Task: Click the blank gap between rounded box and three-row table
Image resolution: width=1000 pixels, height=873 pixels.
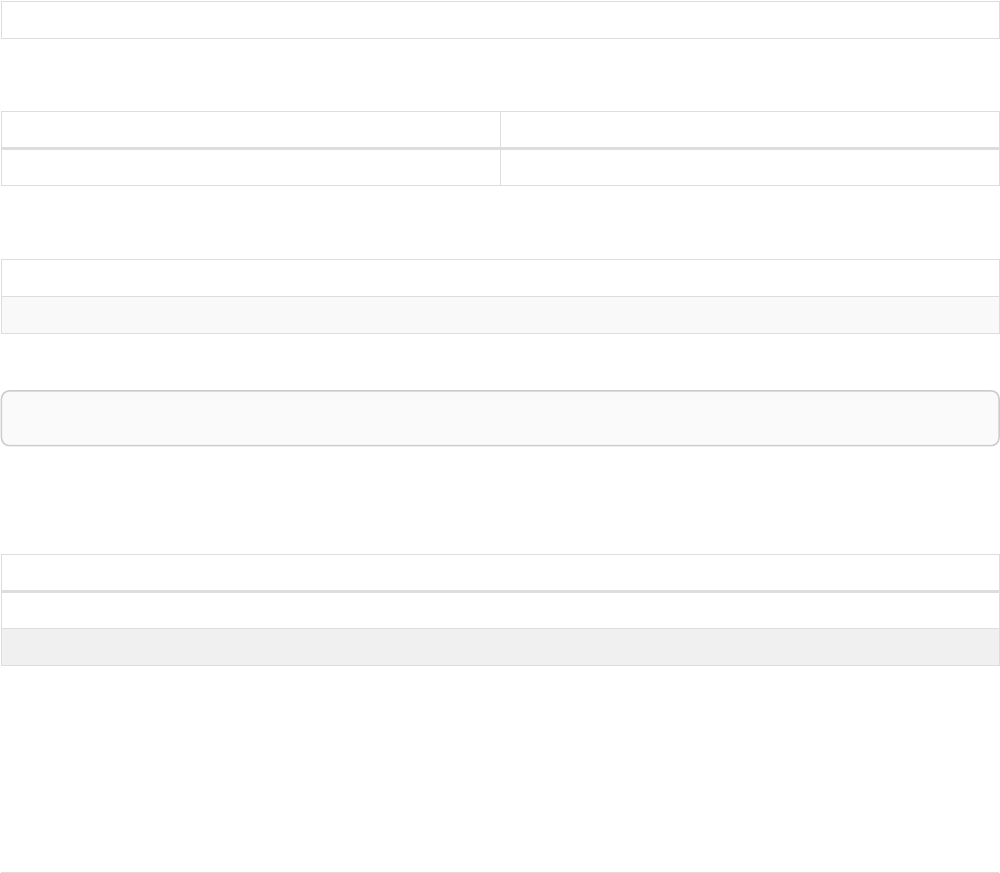Action: [500, 500]
